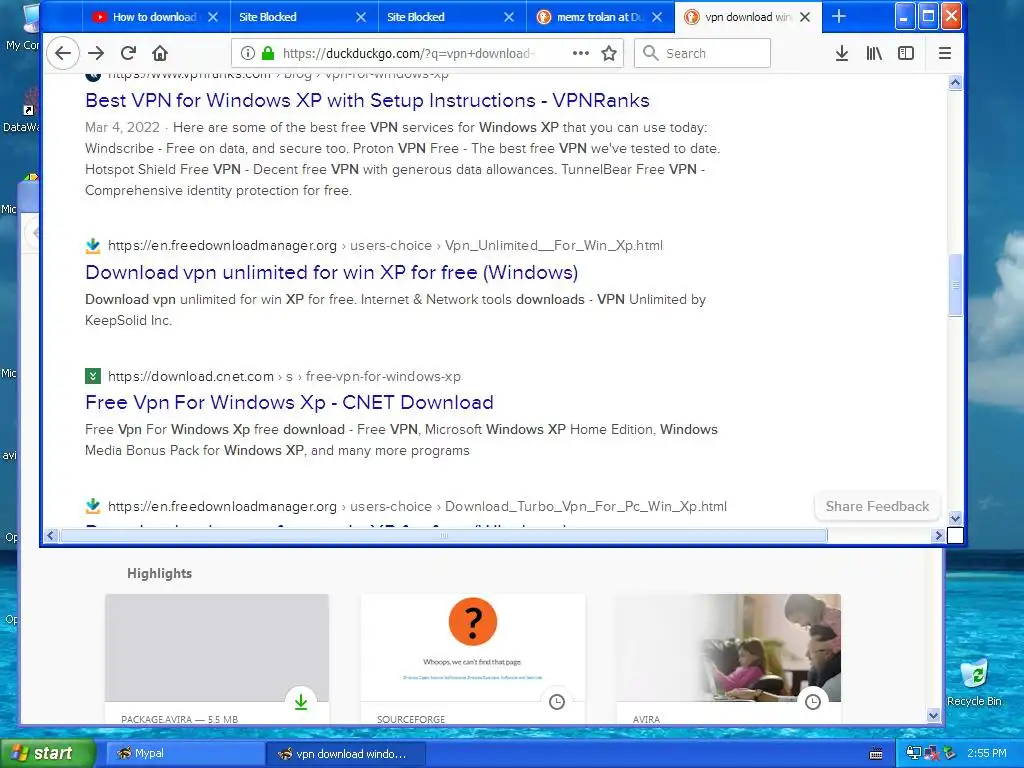Click horizontal scrollbar left arrow
The height and width of the screenshot is (768, 1024).
(51, 536)
